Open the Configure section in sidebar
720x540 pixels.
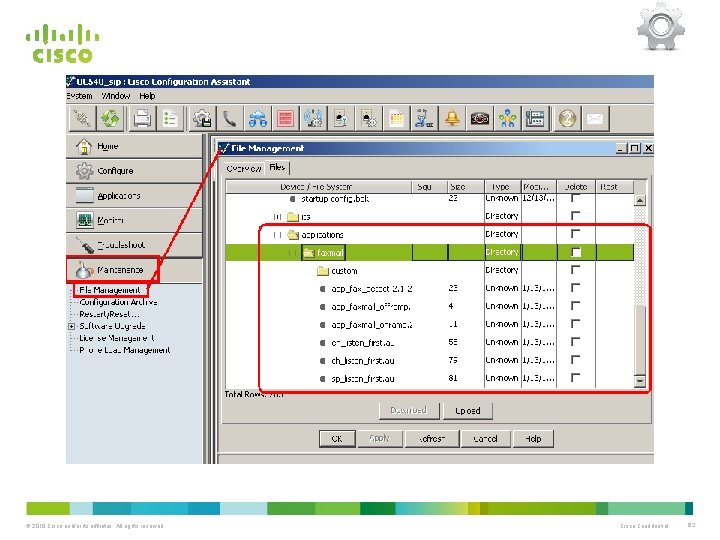134,171
